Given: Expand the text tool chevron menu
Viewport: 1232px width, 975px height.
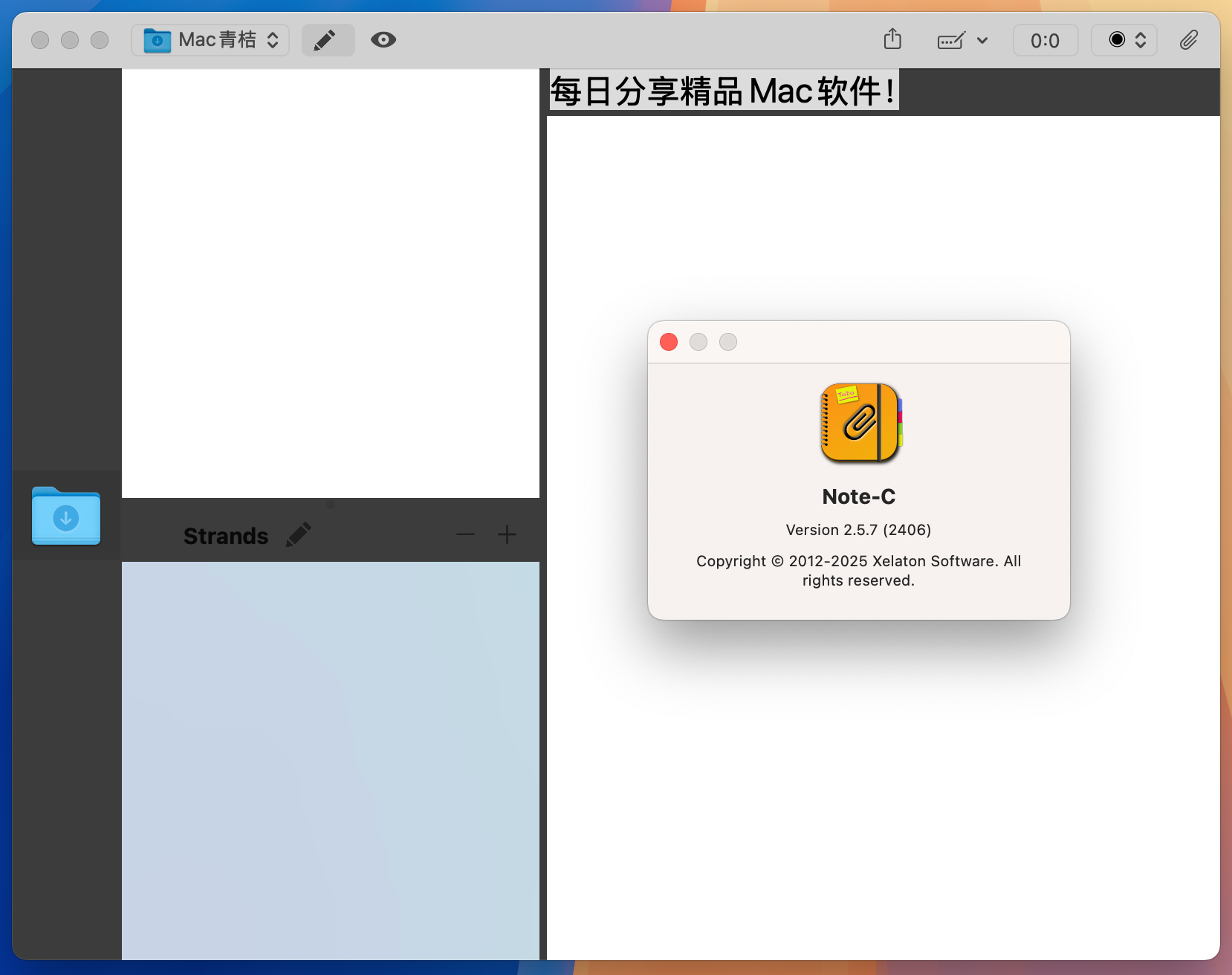Looking at the screenshot, I should [x=984, y=41].
